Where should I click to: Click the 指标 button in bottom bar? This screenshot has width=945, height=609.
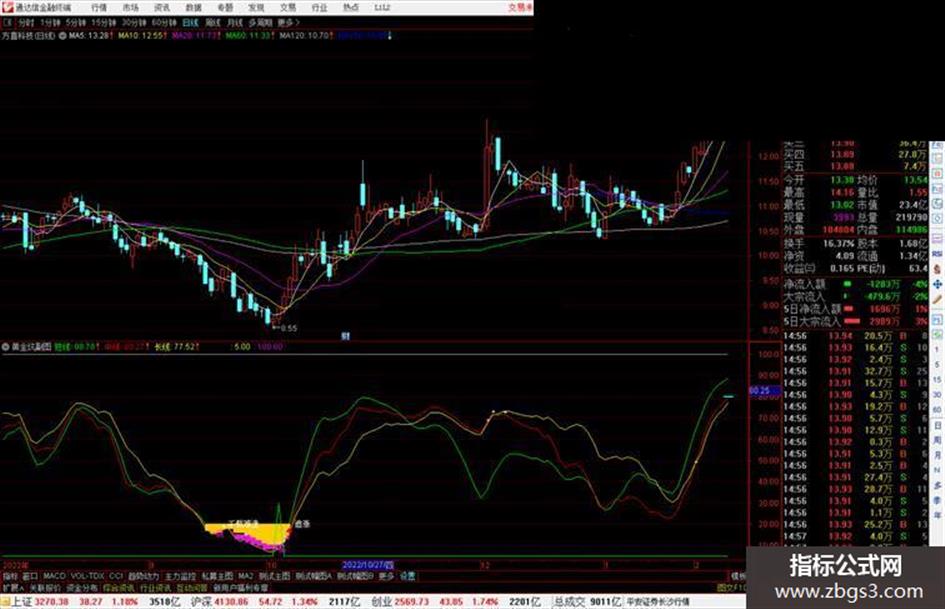(10, 576)
